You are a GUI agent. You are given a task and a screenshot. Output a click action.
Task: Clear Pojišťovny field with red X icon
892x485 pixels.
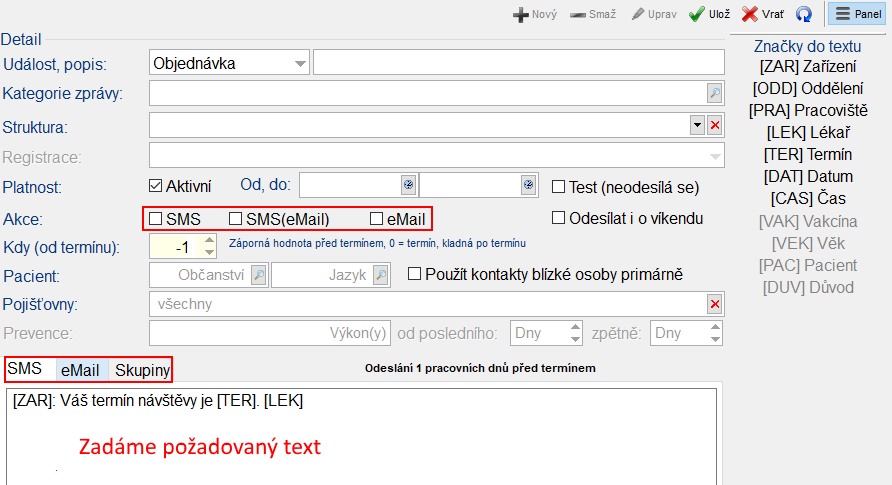click(x=714, y=304)
